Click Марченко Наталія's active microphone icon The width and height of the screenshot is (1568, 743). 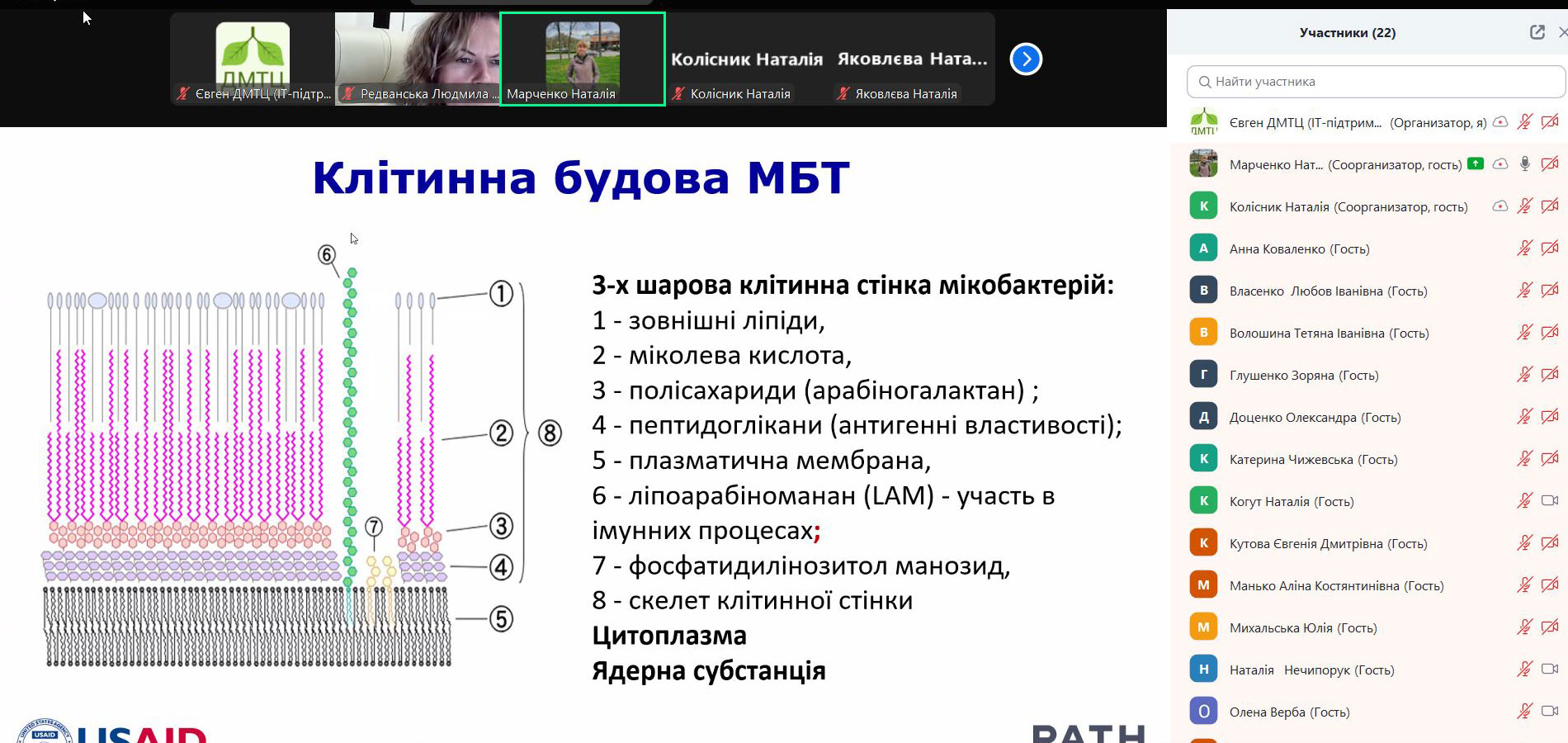1525,164
